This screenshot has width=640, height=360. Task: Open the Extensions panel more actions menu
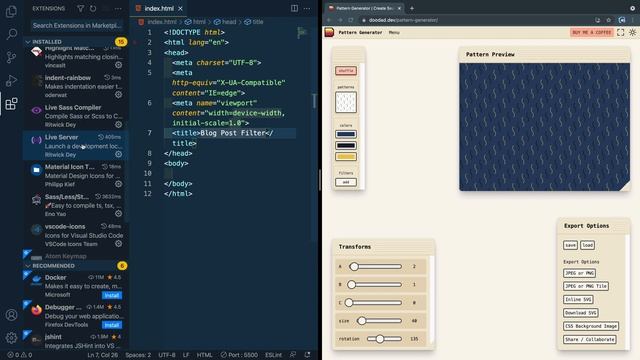(x=118, y=8)
